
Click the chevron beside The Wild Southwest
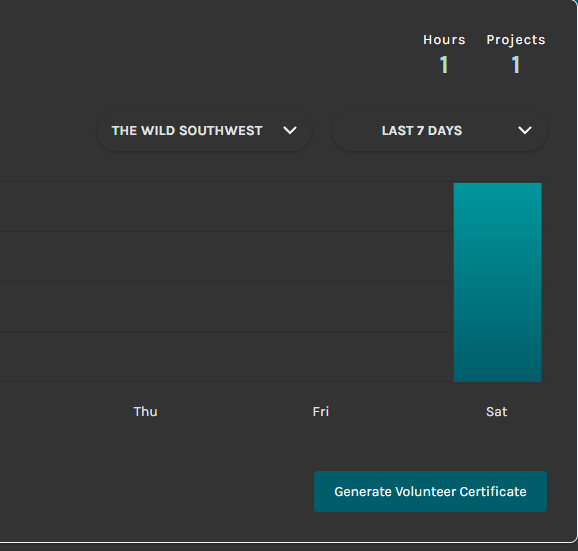(290, 130)
